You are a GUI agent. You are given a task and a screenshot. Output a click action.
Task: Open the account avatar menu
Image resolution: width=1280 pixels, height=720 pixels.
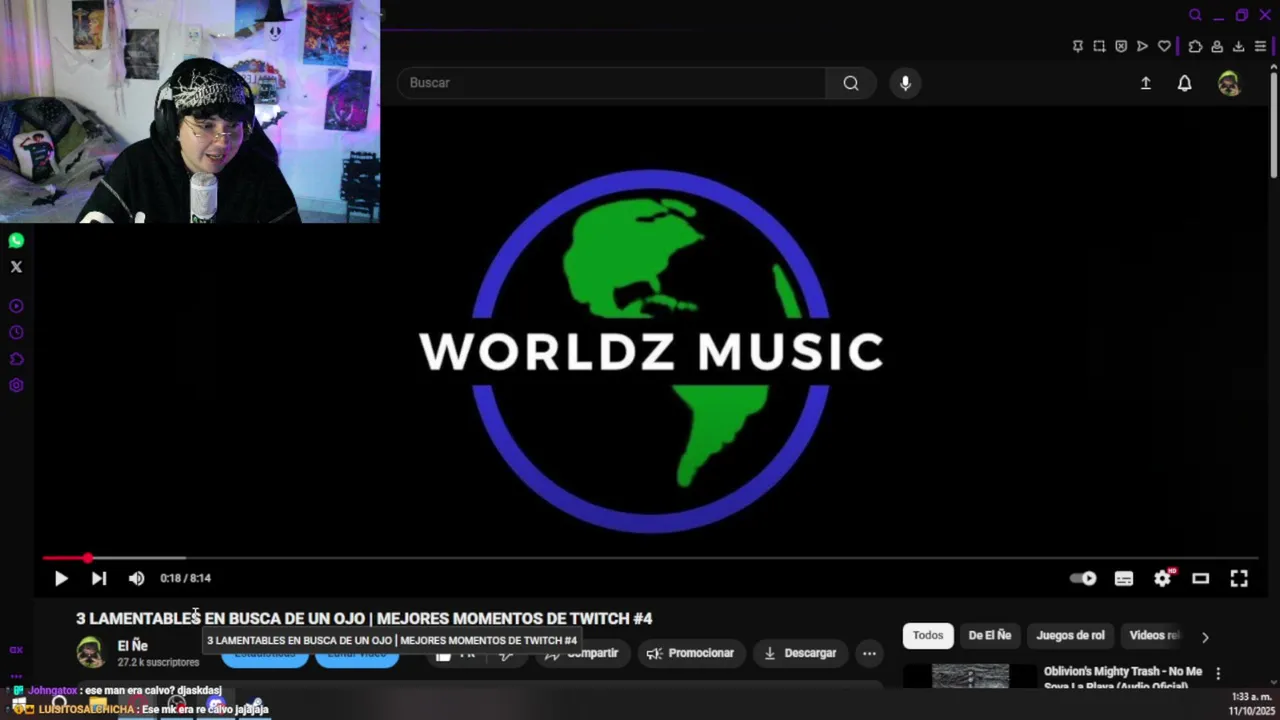coord(1229,83)
